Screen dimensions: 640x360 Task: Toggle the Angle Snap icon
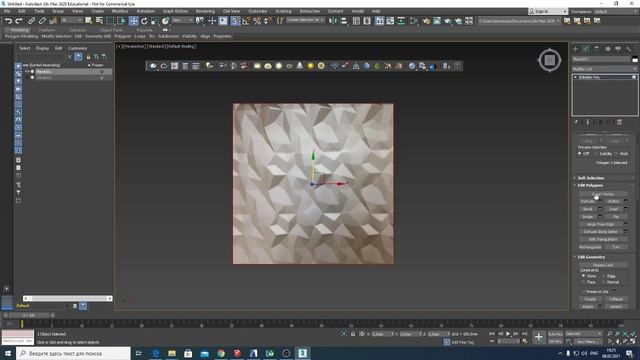point(246,21)
